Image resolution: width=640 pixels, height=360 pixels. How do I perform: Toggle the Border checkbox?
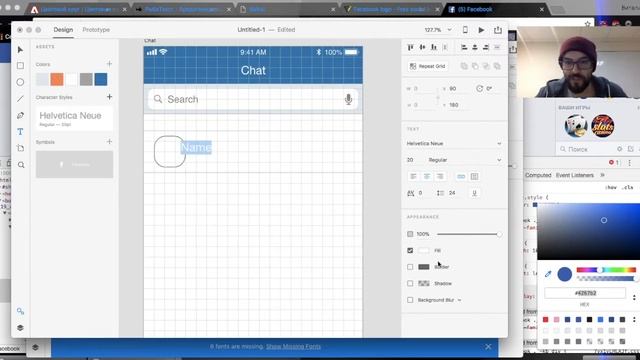point(410,267)
